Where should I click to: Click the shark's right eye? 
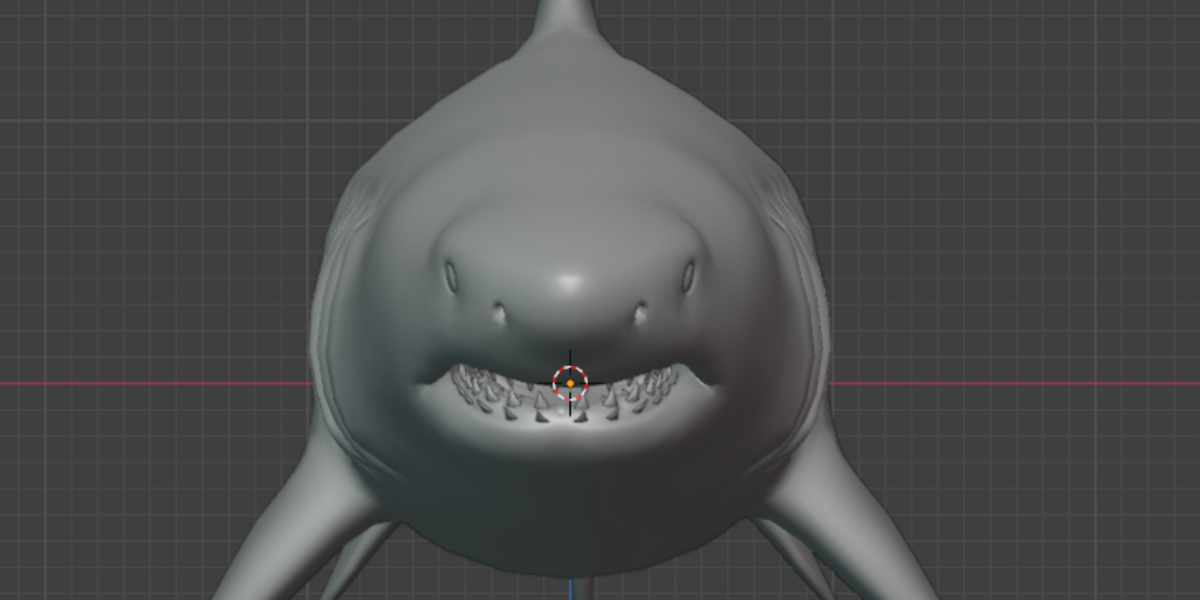(688, 275)
